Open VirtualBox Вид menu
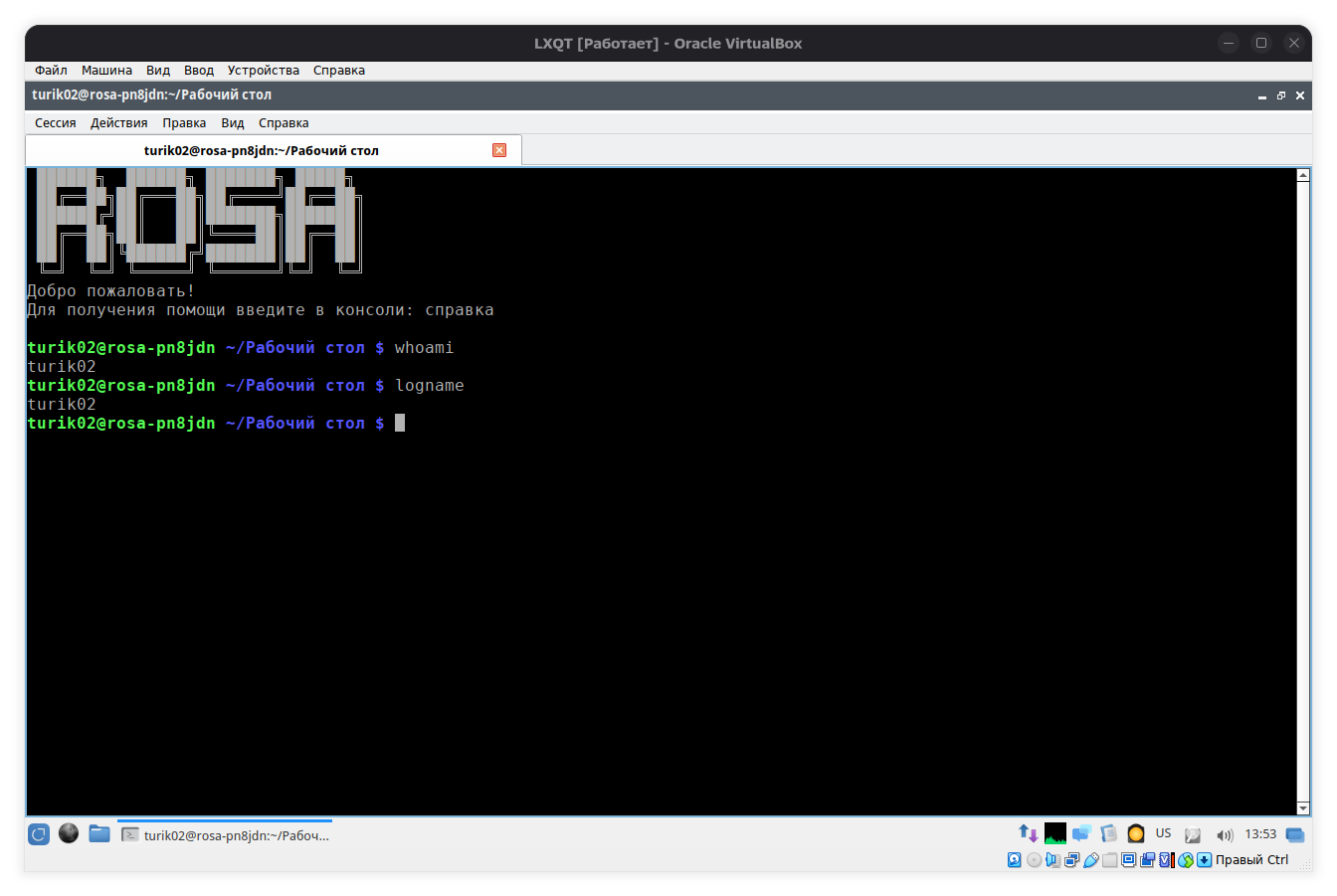 point(158,71)
